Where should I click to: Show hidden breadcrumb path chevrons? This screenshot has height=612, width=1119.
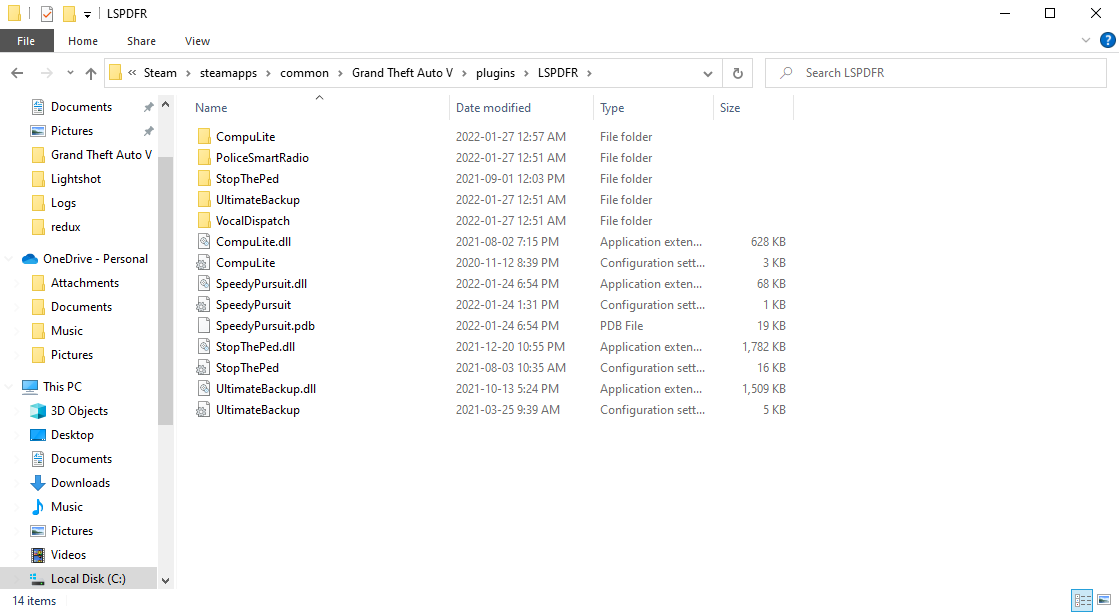click(x=132, y=73)
